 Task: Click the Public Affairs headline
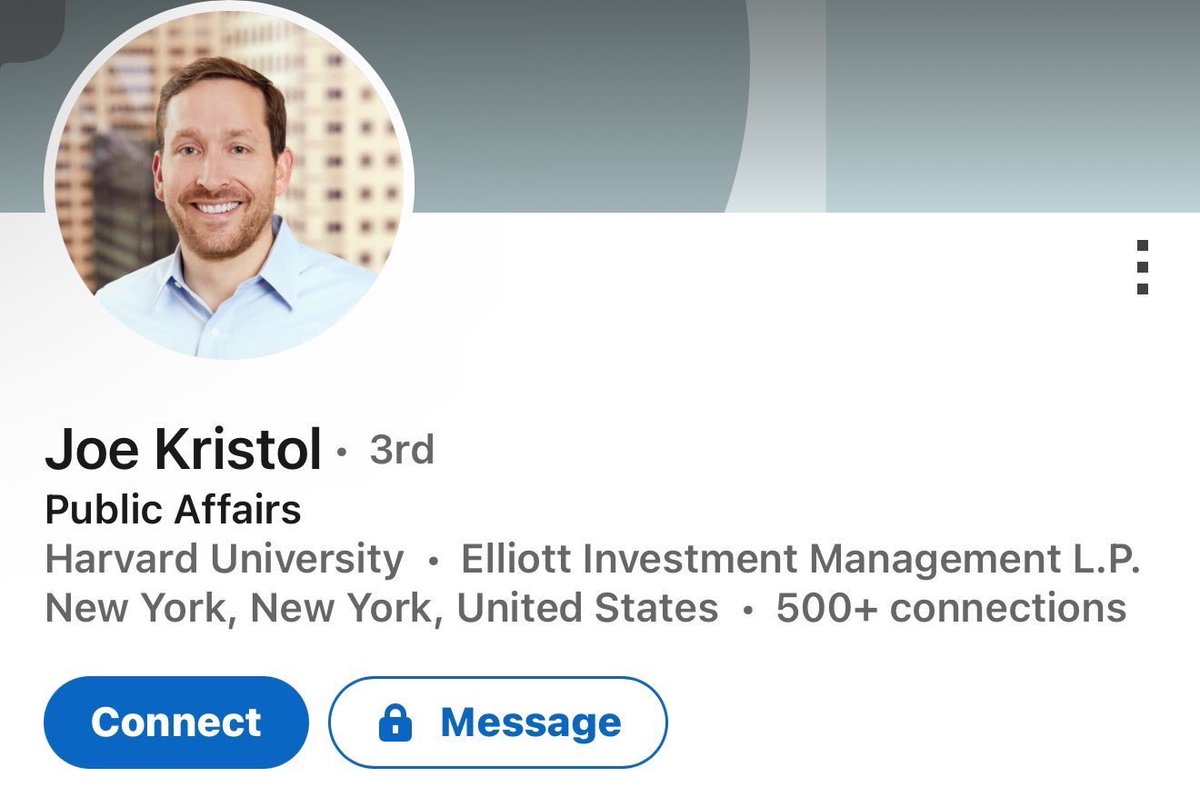173,510
